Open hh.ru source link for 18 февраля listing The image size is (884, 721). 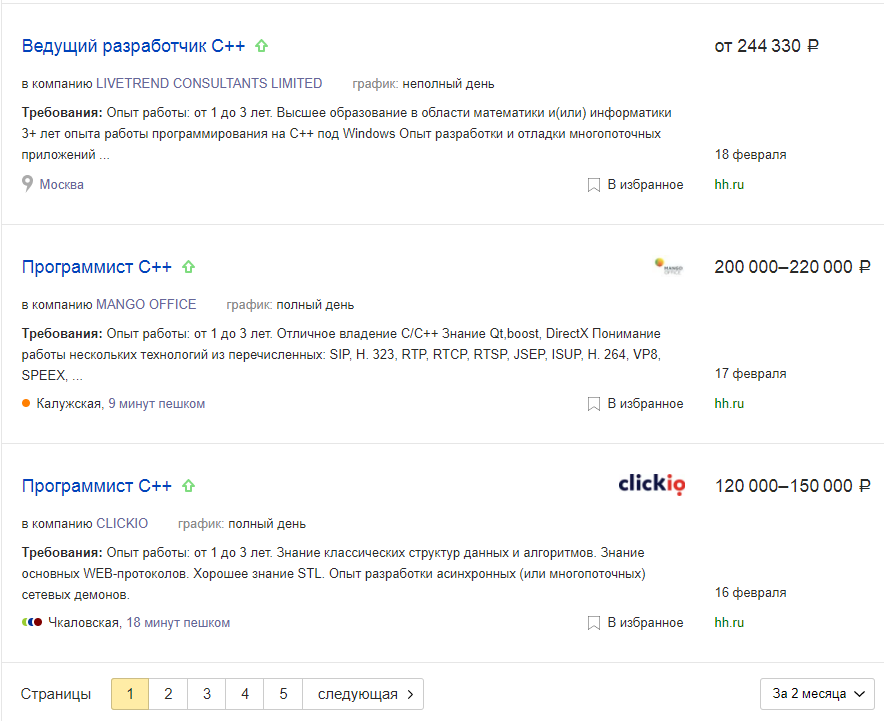pos(729,184)
